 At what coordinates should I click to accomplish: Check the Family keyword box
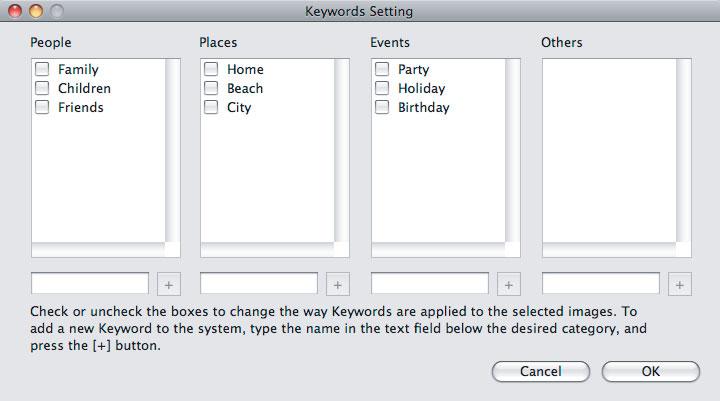[x=42, y=69]
